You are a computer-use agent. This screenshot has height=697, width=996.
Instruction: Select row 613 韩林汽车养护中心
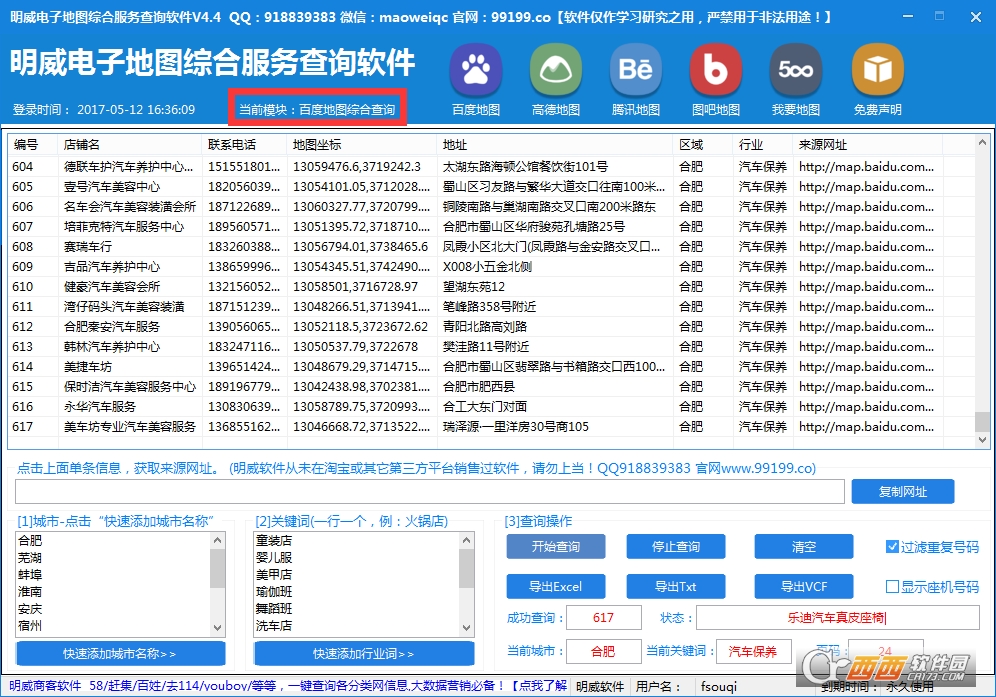(490, 346)
